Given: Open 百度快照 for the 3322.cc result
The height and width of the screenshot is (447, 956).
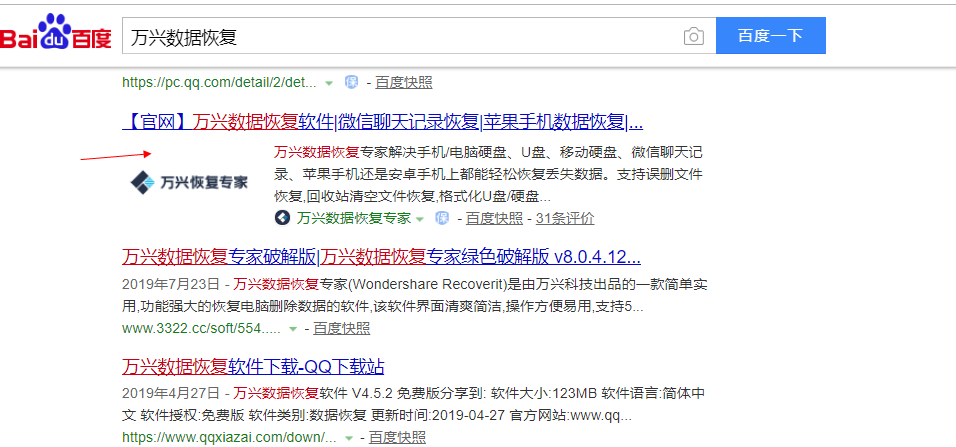Looking at the screenshot, I should point(341,329).
